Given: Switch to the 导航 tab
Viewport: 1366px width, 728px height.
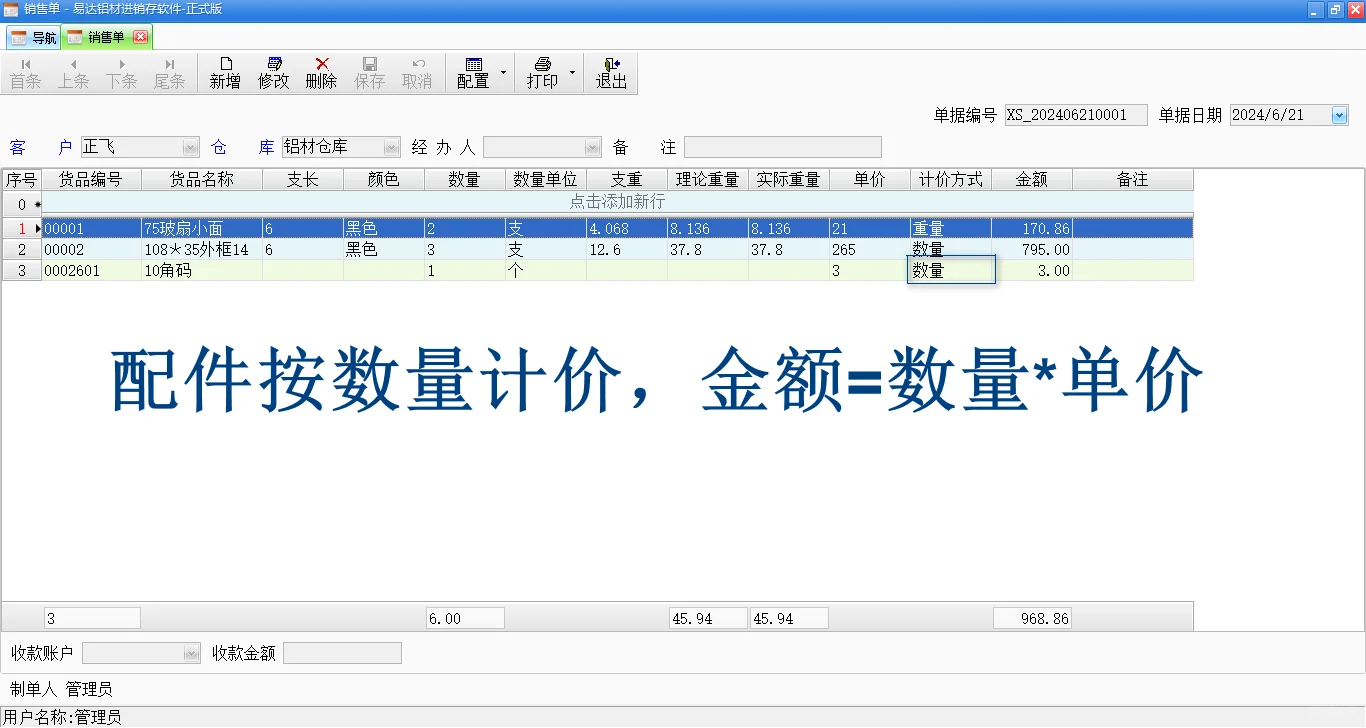Looking at the screenshot, I should pos(33,36).
